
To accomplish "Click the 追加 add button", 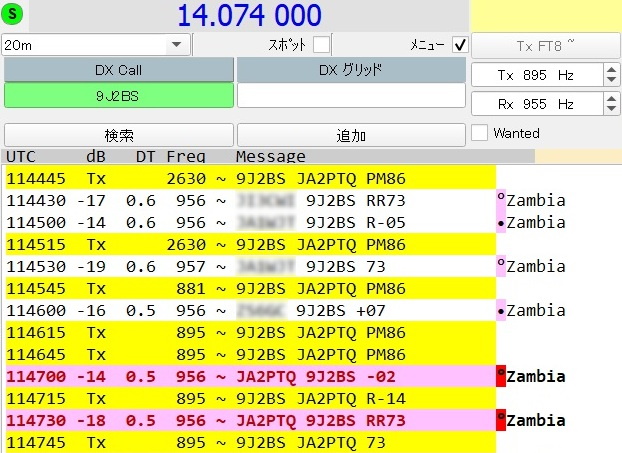I will click(351, 135).
